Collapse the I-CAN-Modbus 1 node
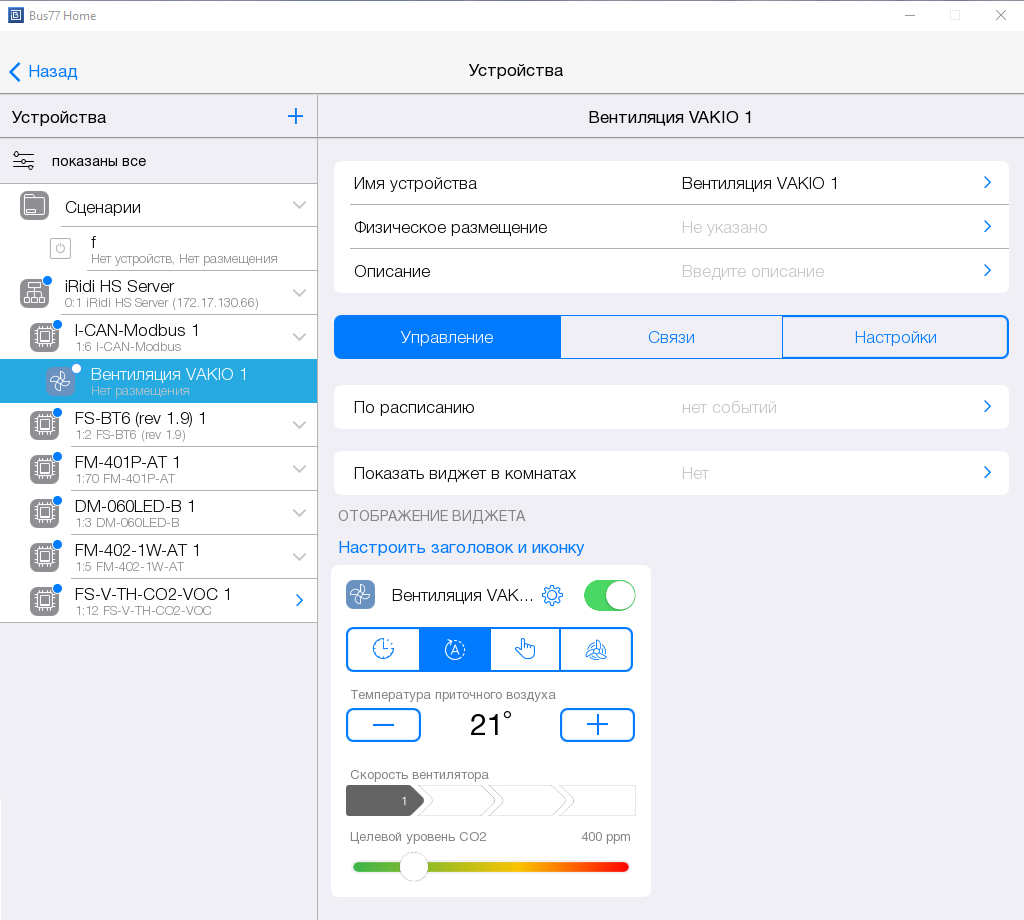The image size is (1024, 920). click(x=299, y=337)
